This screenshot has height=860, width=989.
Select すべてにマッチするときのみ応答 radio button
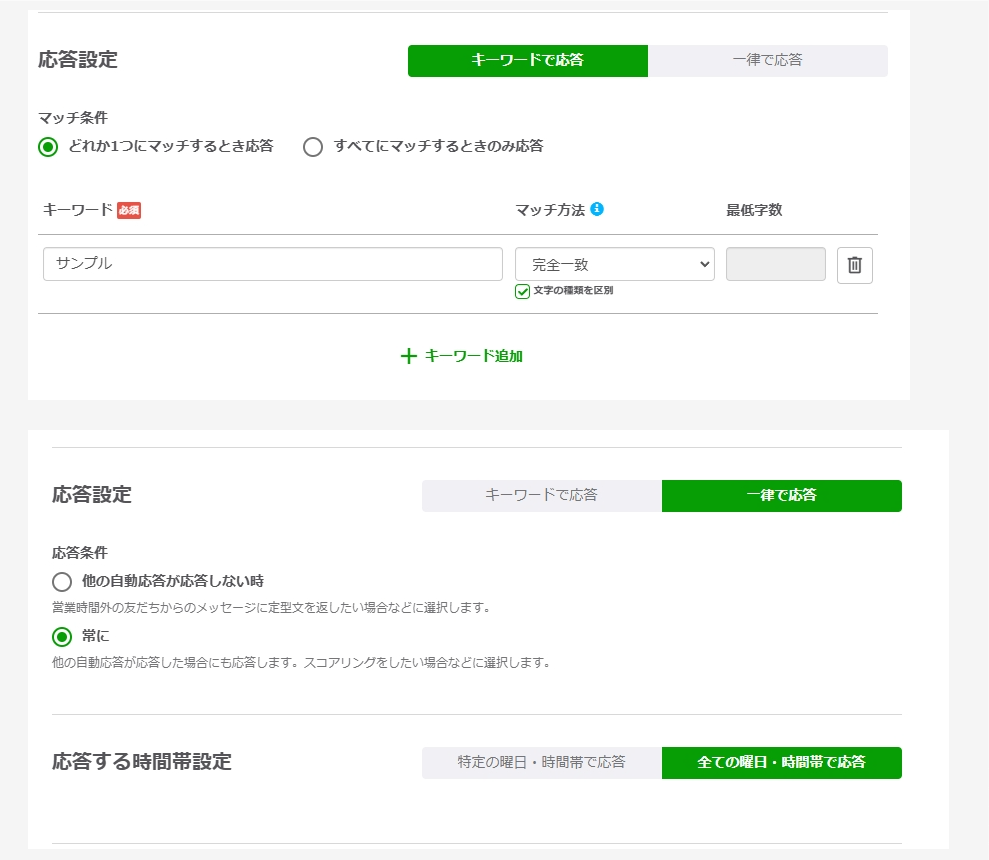click(313, 147)
